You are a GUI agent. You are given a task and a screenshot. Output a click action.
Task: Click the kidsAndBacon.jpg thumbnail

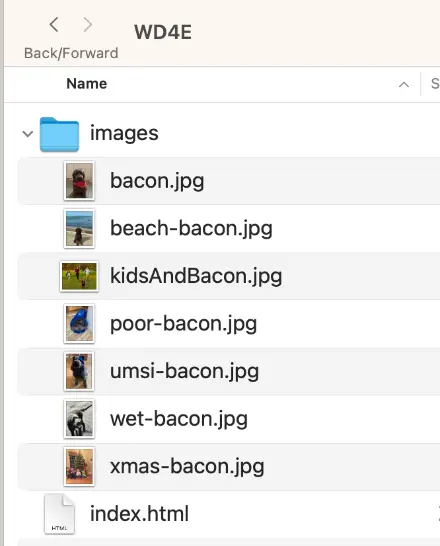point(79,276)
